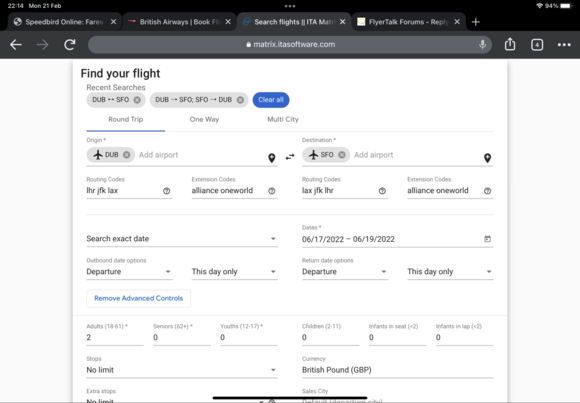580x403 pixels.
Task: Open the origin map location pin
Action: [272, 158]
